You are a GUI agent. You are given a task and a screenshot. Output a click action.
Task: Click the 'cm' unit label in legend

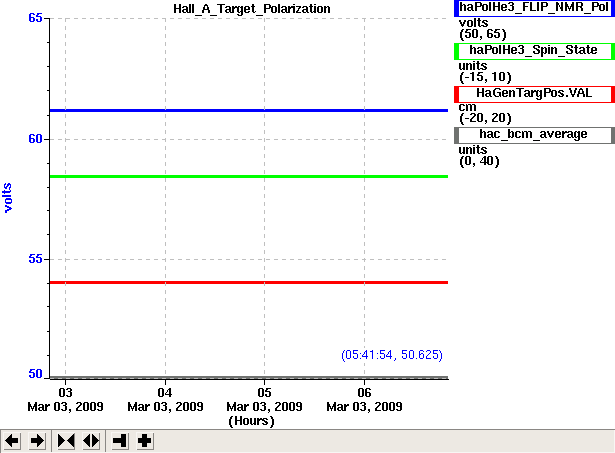[468, 107]
